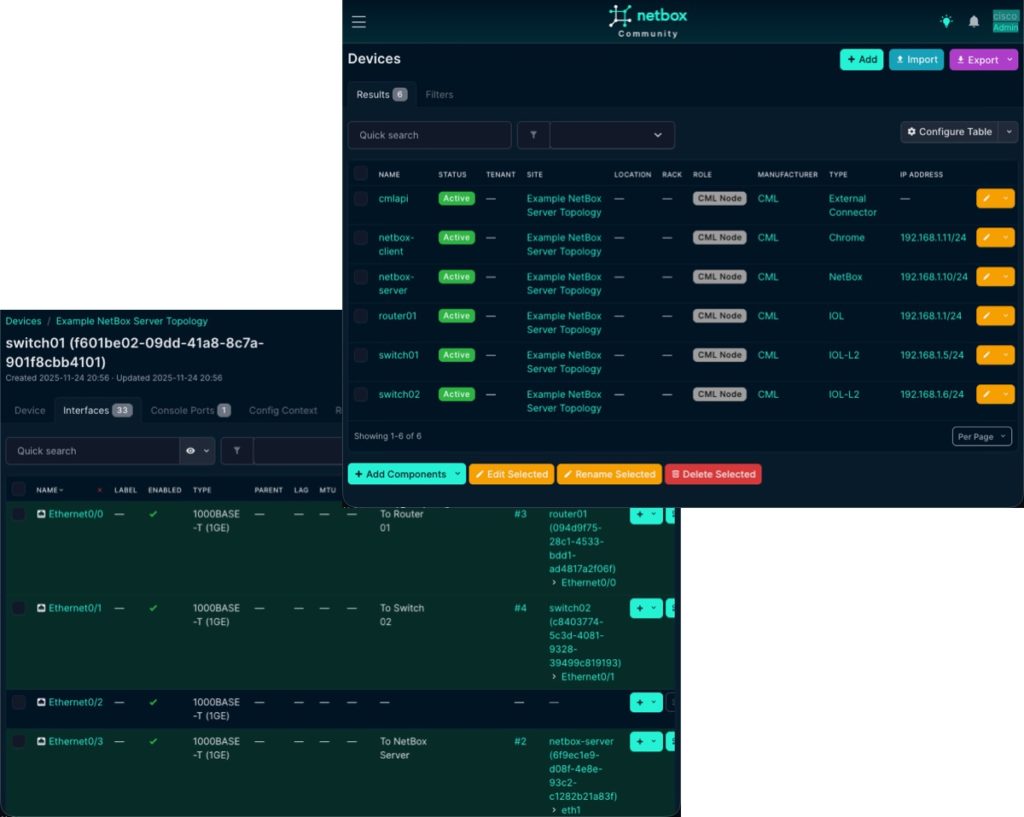Open the hamburger navigation menu
Screen dimensions: 1024x817
pos(359,20)
